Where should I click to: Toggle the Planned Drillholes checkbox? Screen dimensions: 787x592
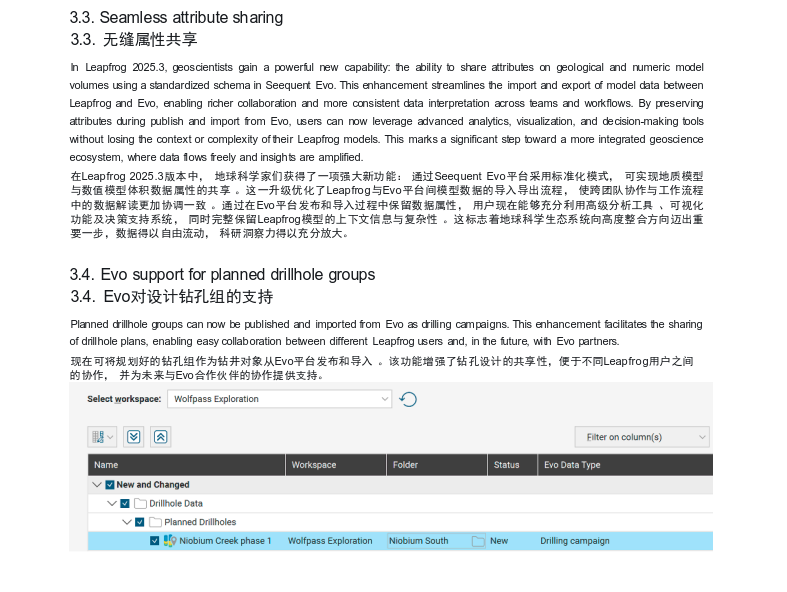tap(140, 522)
